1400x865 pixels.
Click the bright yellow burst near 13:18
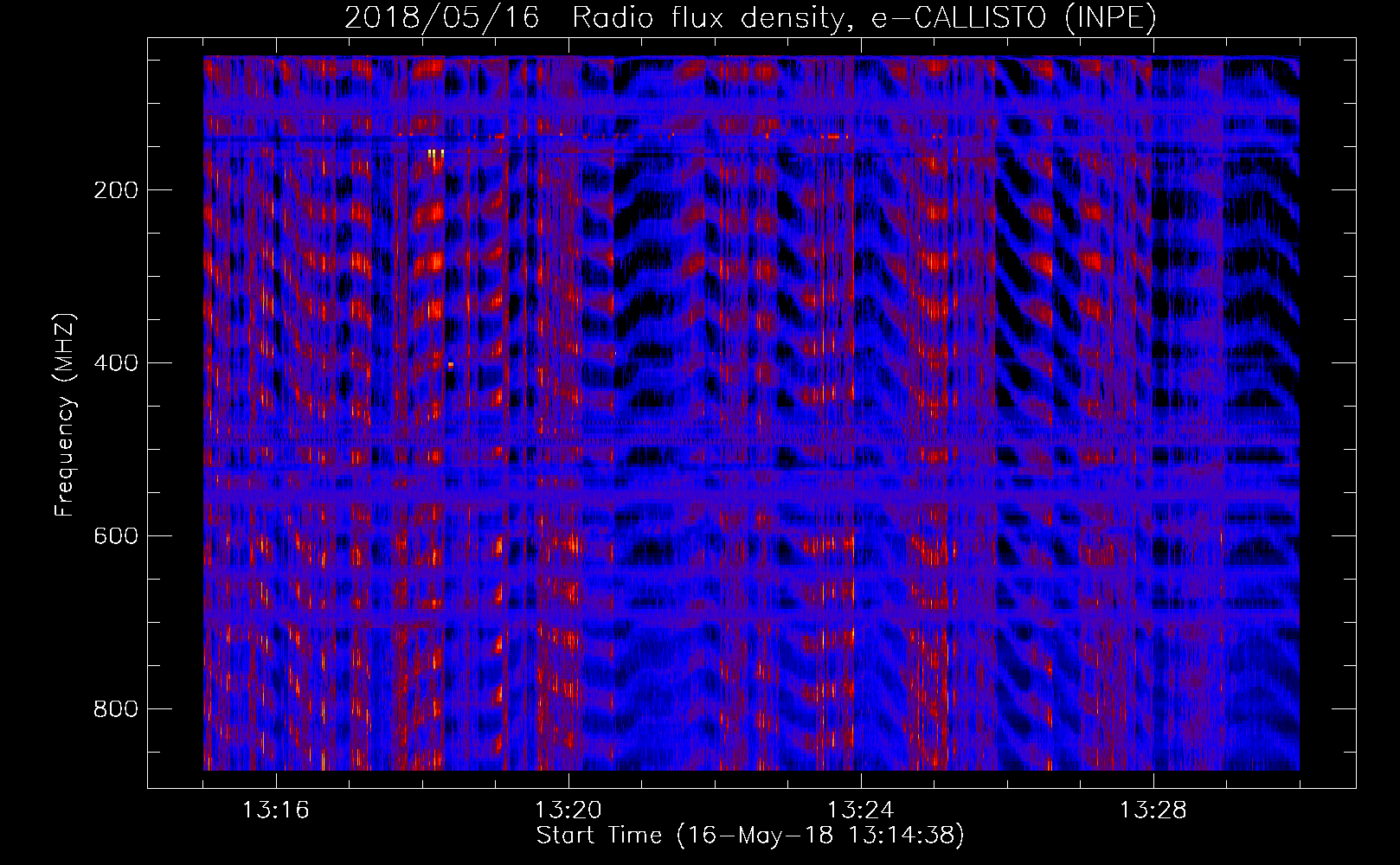436,154
